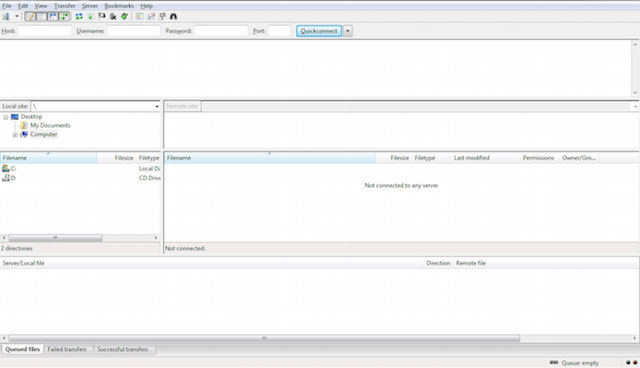Viewport: 640px width, 368px height.
Task: Click the '2 directories' local status text
Action: tap(17, 248)
